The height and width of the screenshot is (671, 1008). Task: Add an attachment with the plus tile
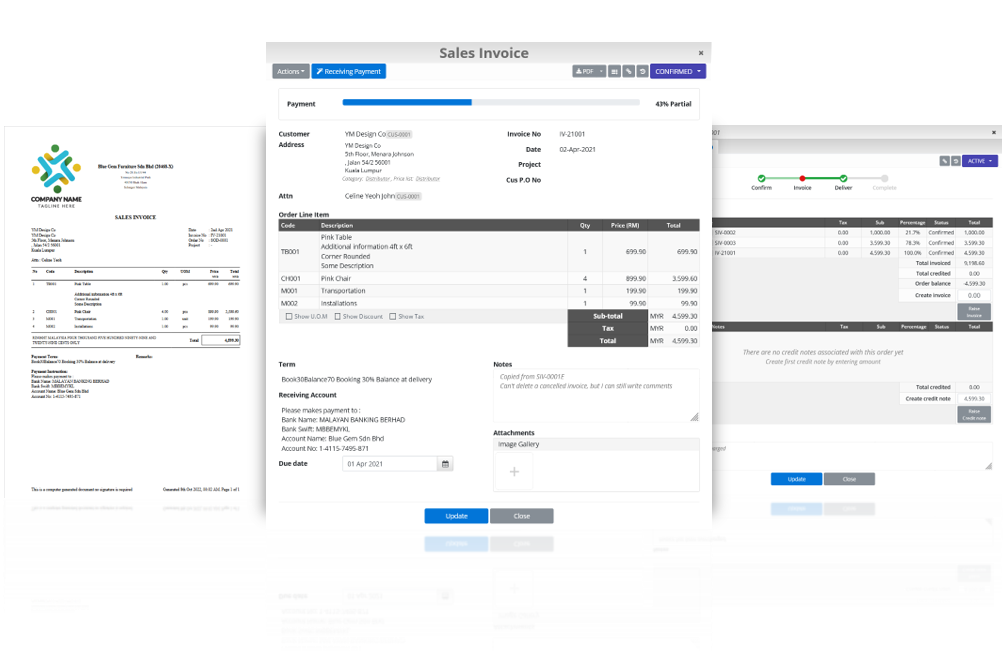[x=514, y=472]
